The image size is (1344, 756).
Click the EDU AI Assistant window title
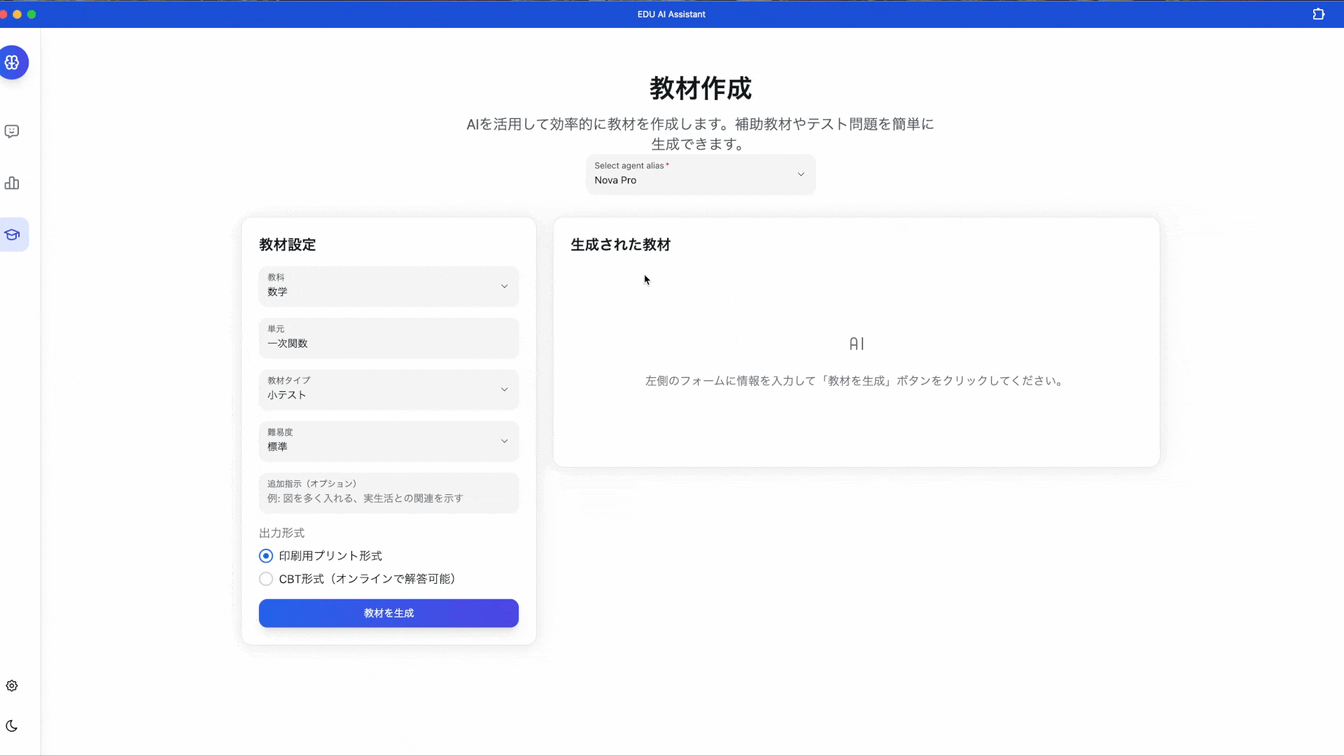(x=671, y=14)
